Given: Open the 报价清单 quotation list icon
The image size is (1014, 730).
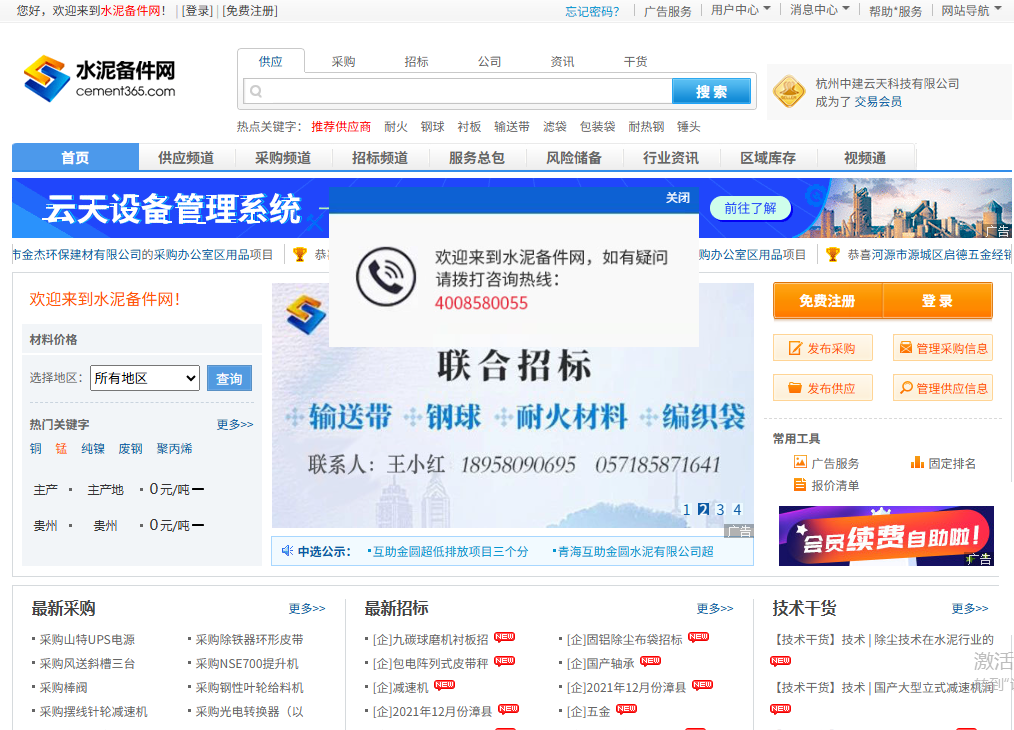Looking at the screenshot, I should point(800,485).
